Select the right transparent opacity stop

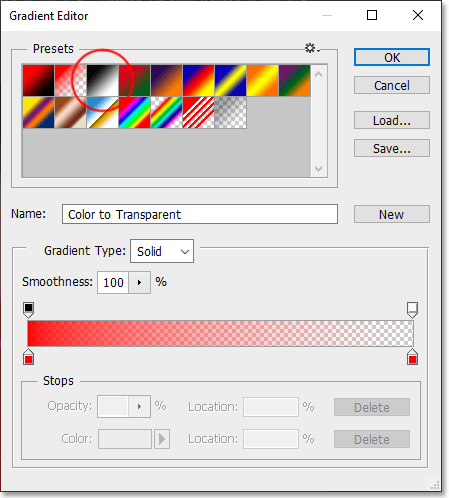[x=412, y=310]
